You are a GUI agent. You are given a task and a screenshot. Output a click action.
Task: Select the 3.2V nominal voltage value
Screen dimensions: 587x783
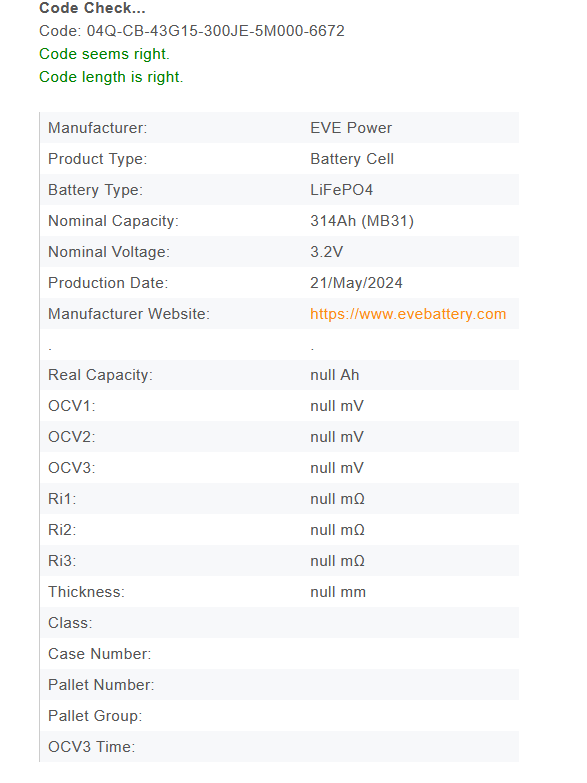click(326, 252)
